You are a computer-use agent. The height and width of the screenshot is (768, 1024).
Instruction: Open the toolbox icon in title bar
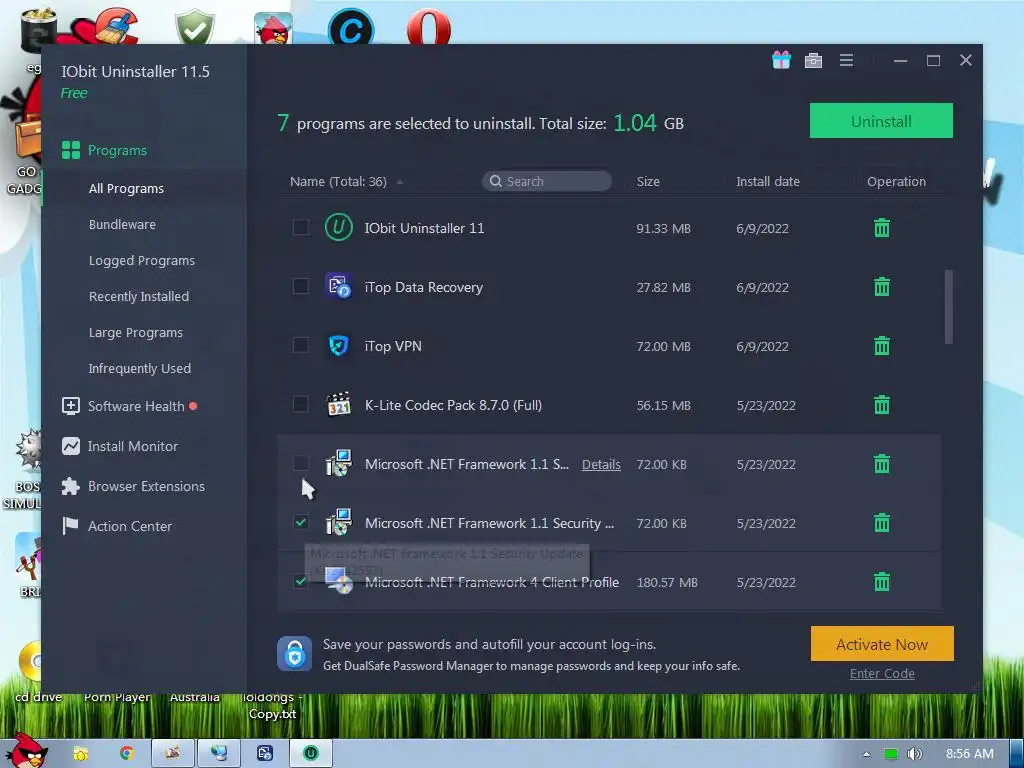813,61
